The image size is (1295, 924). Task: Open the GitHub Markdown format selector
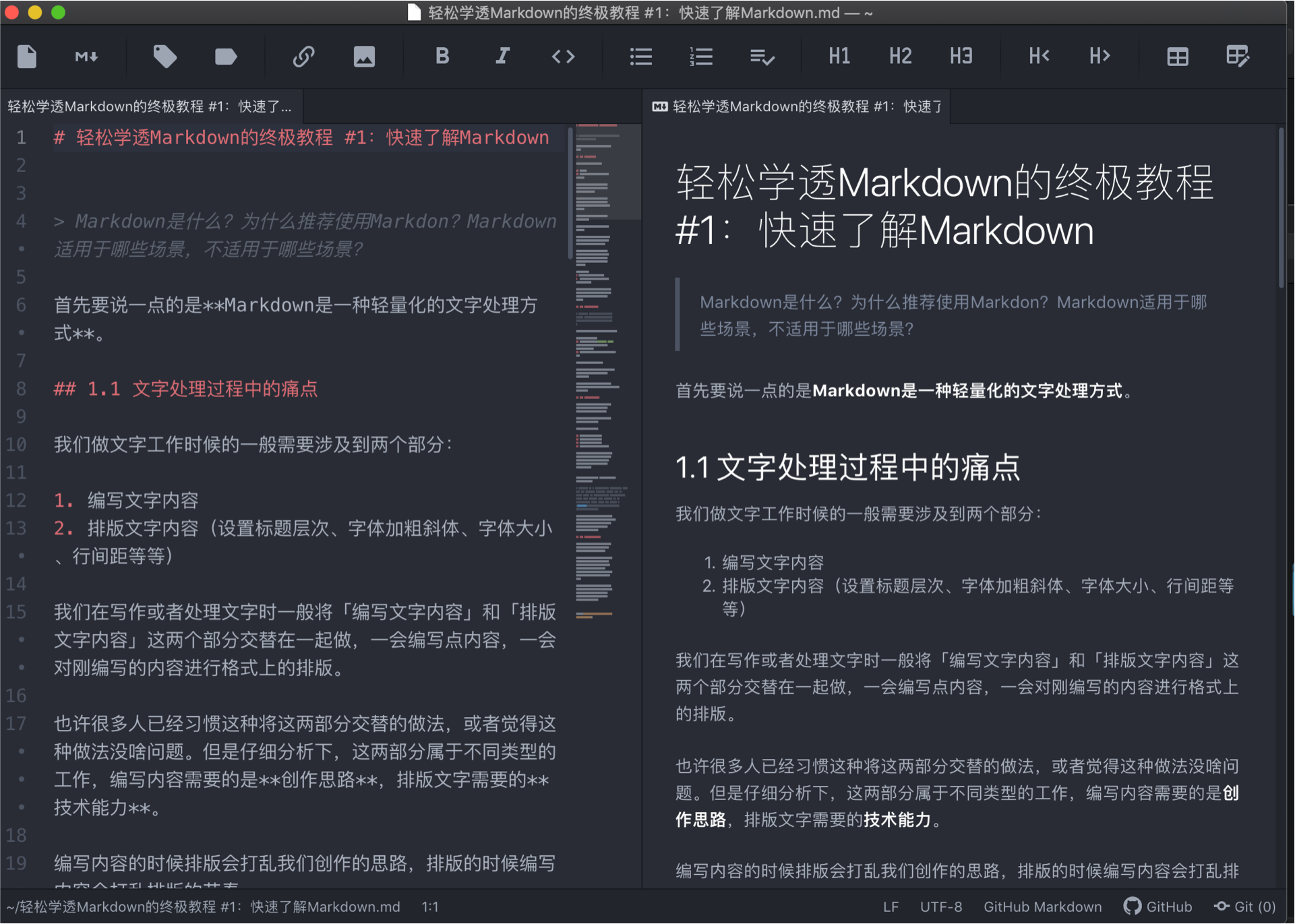click(1042, 906)
